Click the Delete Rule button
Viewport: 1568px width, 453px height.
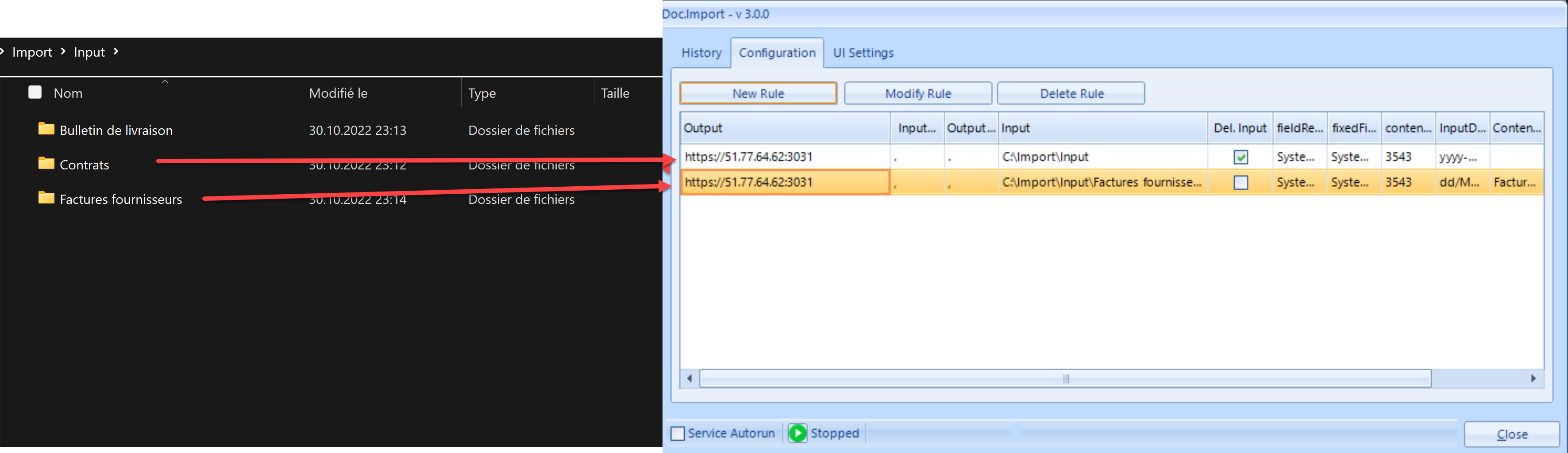pyautogui.click(x=1071, y=94)
